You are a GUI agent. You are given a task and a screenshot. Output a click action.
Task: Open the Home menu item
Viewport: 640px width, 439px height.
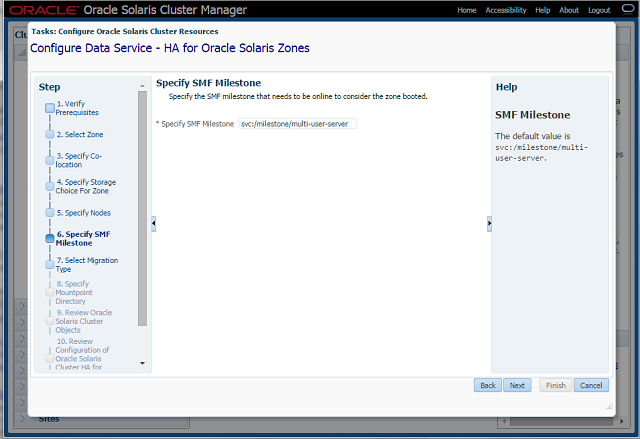pos(466,10)
